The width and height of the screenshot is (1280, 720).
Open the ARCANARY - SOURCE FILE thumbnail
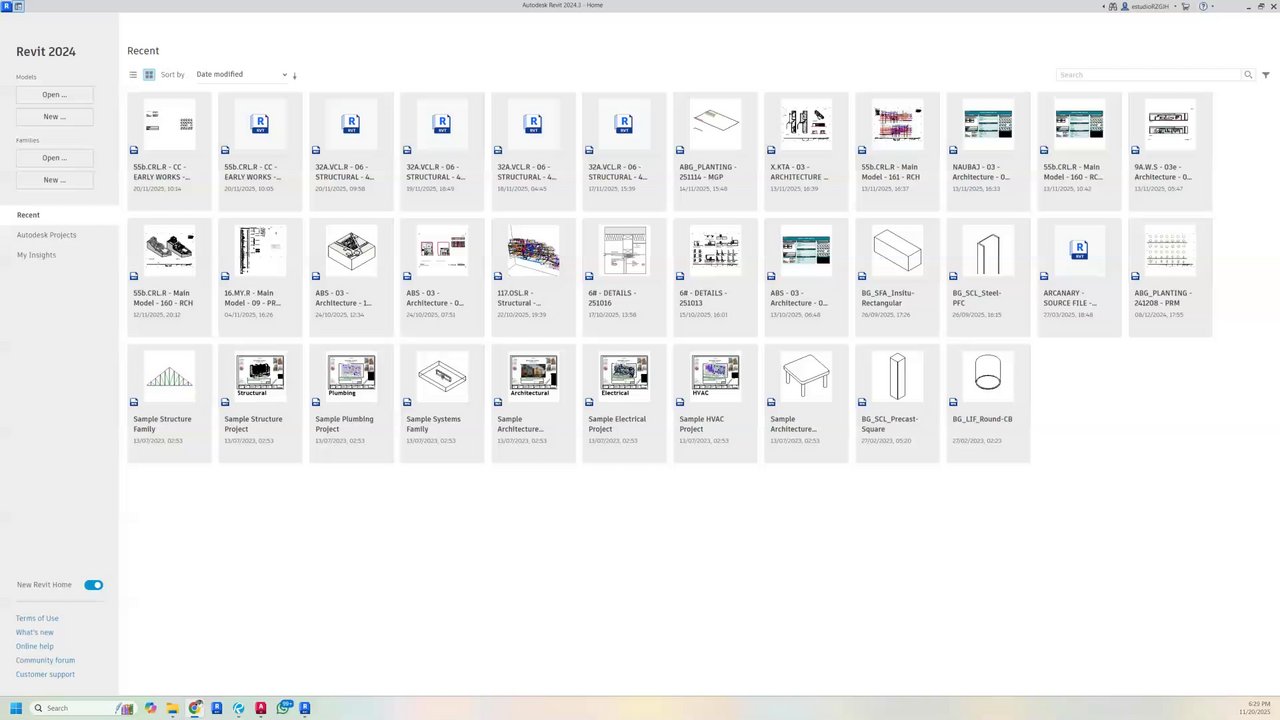point(1079,250)
